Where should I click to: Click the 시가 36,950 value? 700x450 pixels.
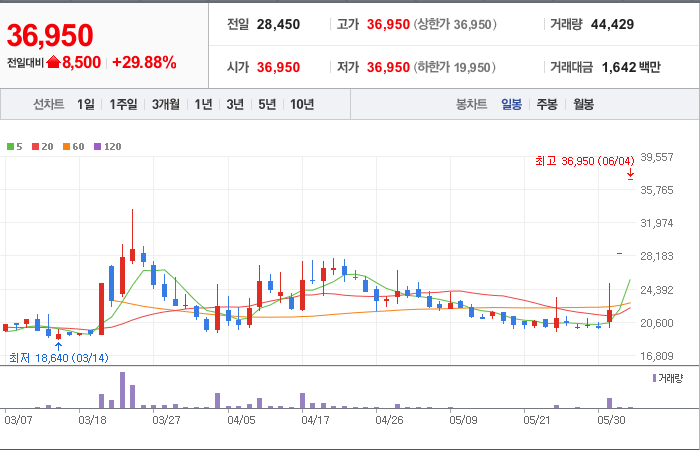point(278,67)
